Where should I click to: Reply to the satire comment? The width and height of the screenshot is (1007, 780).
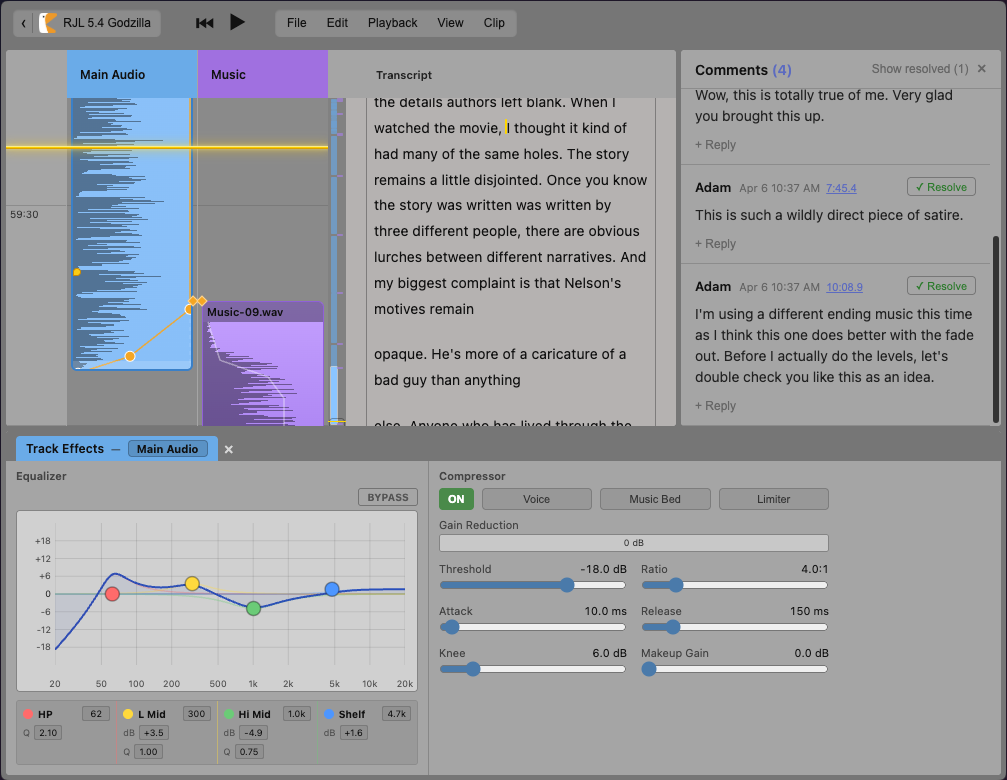(715, 244)
